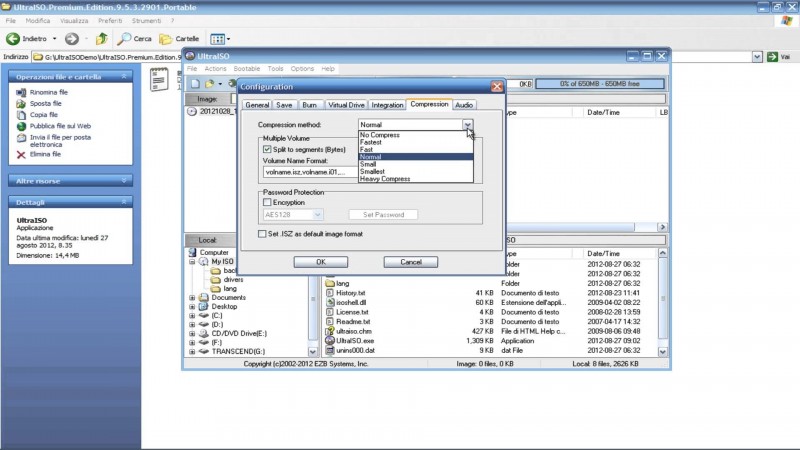This screenshot has height=450, width=800.
Task: Check Set .ISZ as default image format
Action: (262, 234)
